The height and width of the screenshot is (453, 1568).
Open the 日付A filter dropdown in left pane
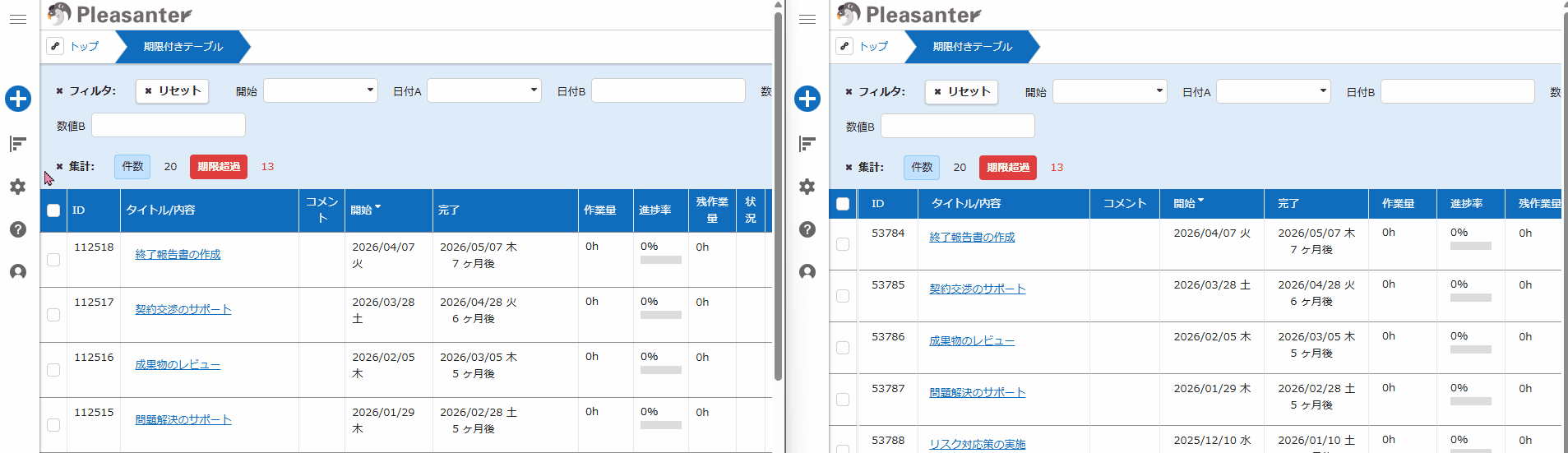[x=483, y=90]
